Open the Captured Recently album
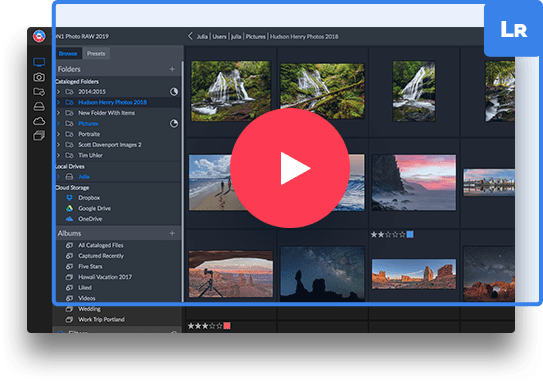The width and height of the screenshot is (543, 381). click(101, 256)
